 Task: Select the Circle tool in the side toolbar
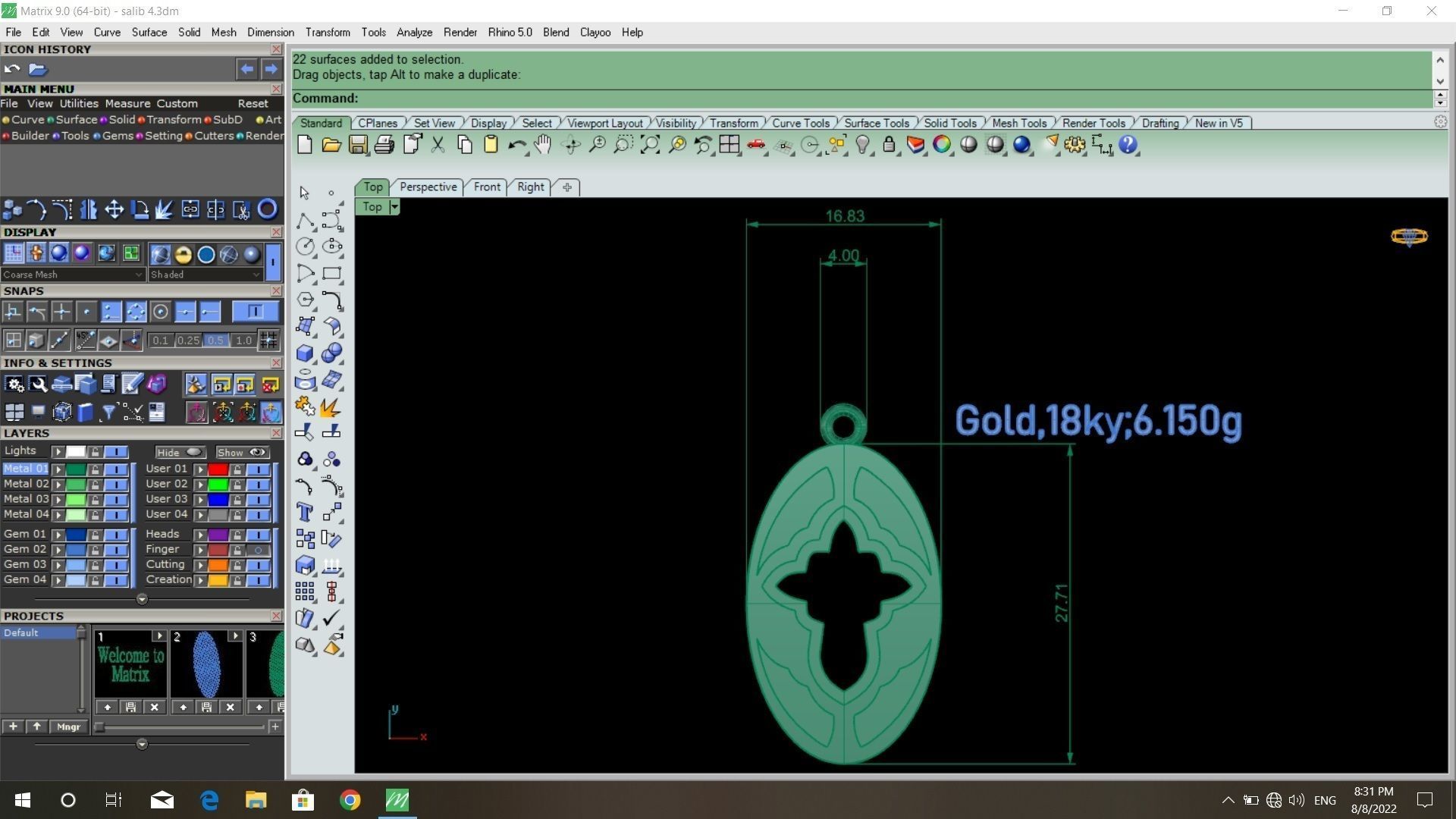tap(305, 246)
